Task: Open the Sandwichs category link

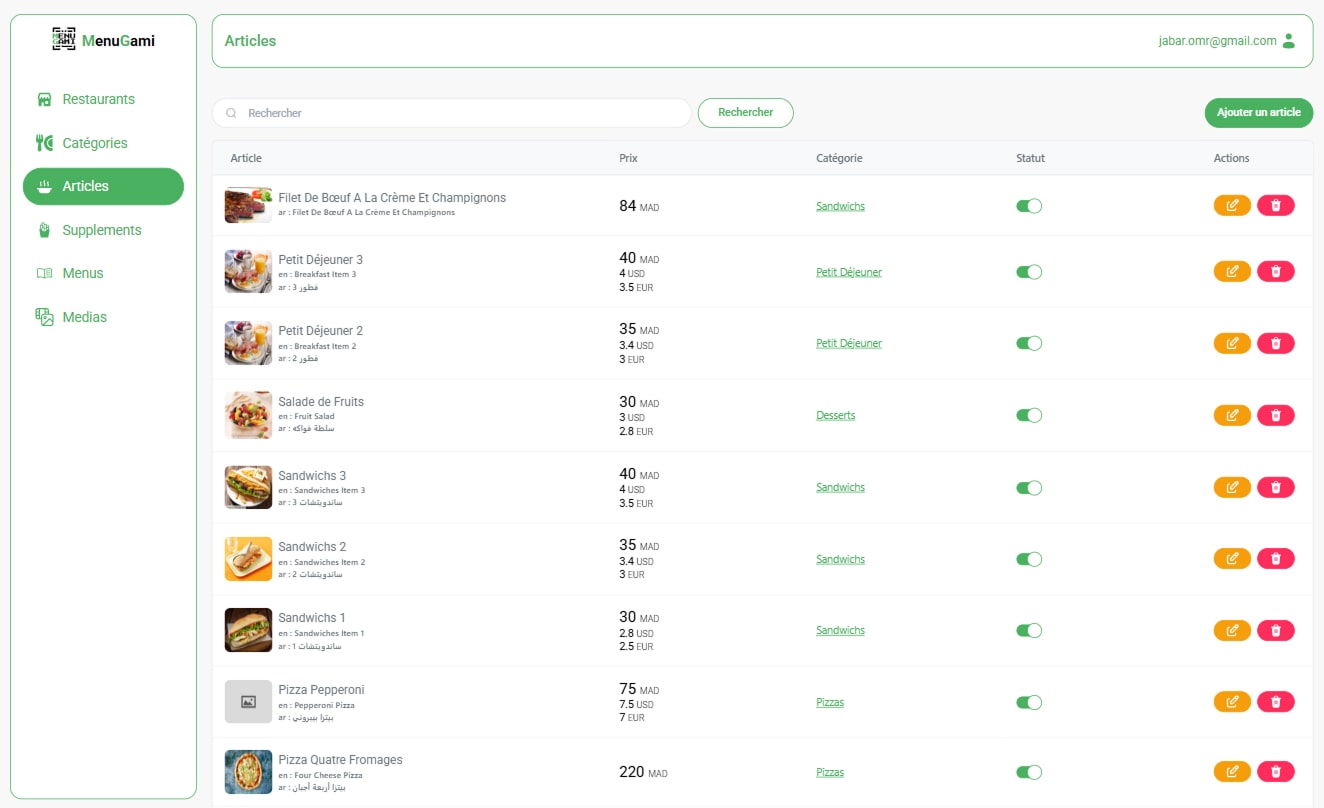Action: 840,205
